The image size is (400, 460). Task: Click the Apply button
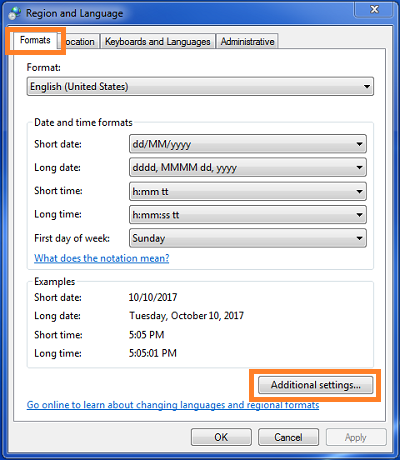[x=356, y=437]
